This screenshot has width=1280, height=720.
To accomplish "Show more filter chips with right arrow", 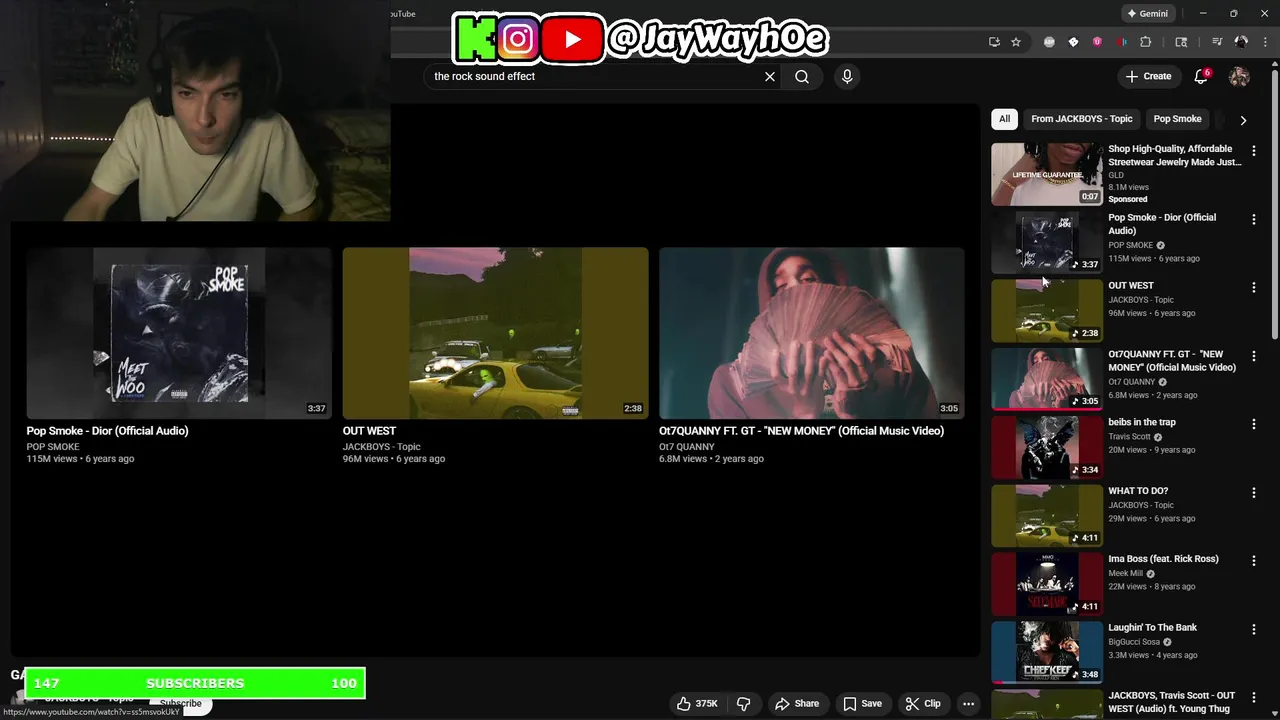I will tap(1243, 120).
